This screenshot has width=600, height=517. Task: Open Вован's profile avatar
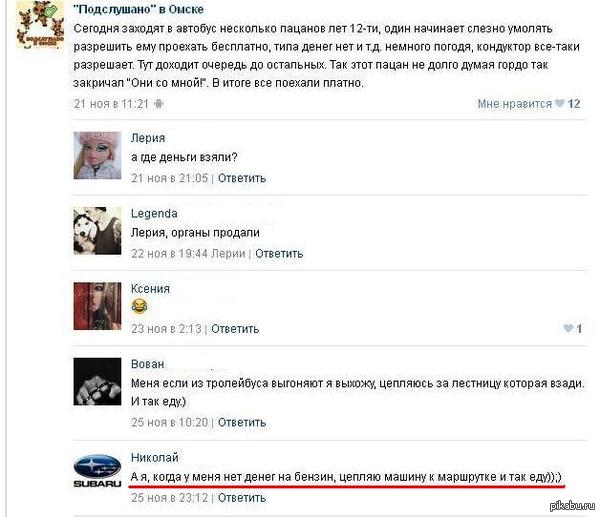point(97,382)
